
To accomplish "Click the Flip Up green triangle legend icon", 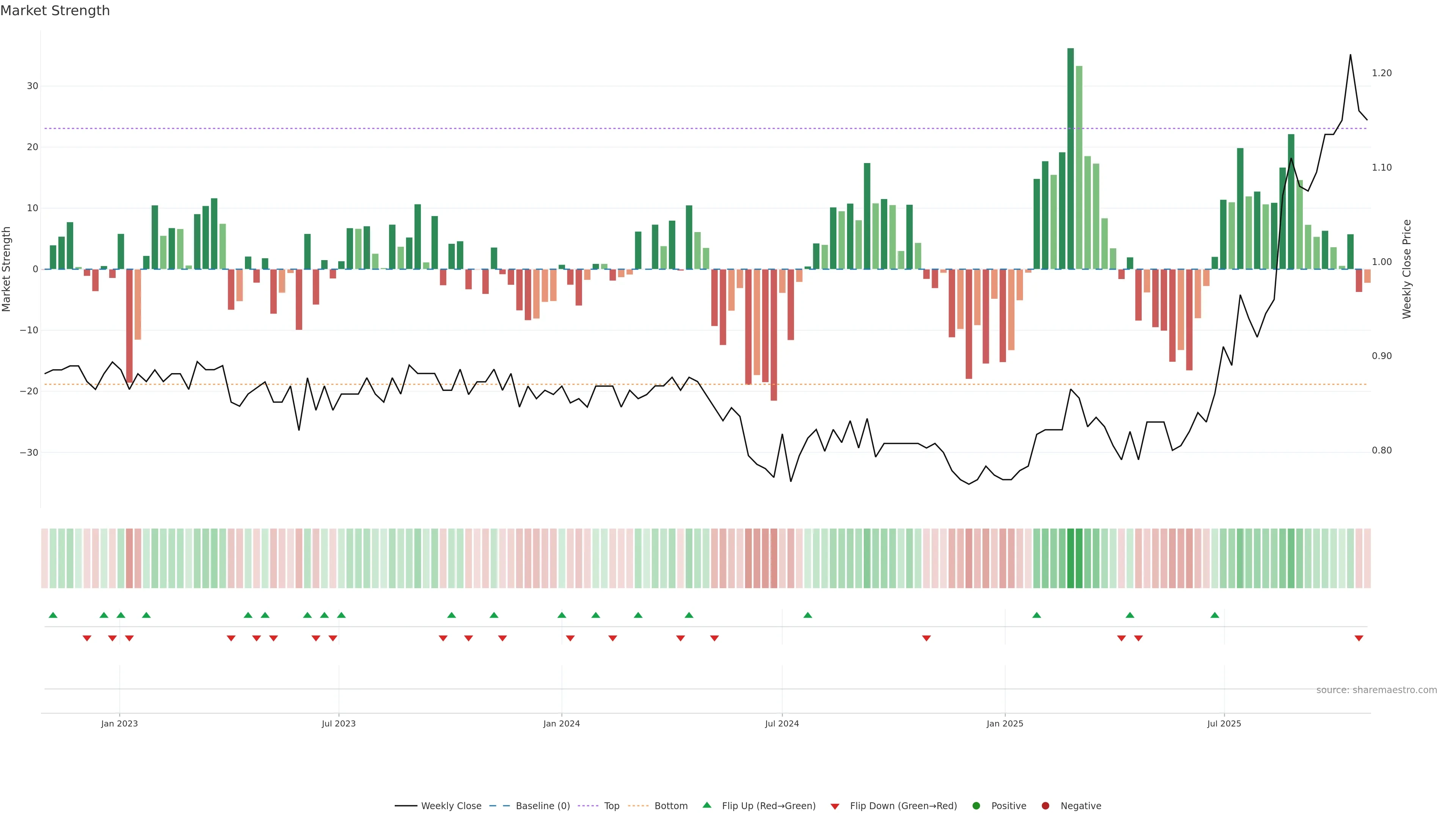I will (x=706, y=805).
